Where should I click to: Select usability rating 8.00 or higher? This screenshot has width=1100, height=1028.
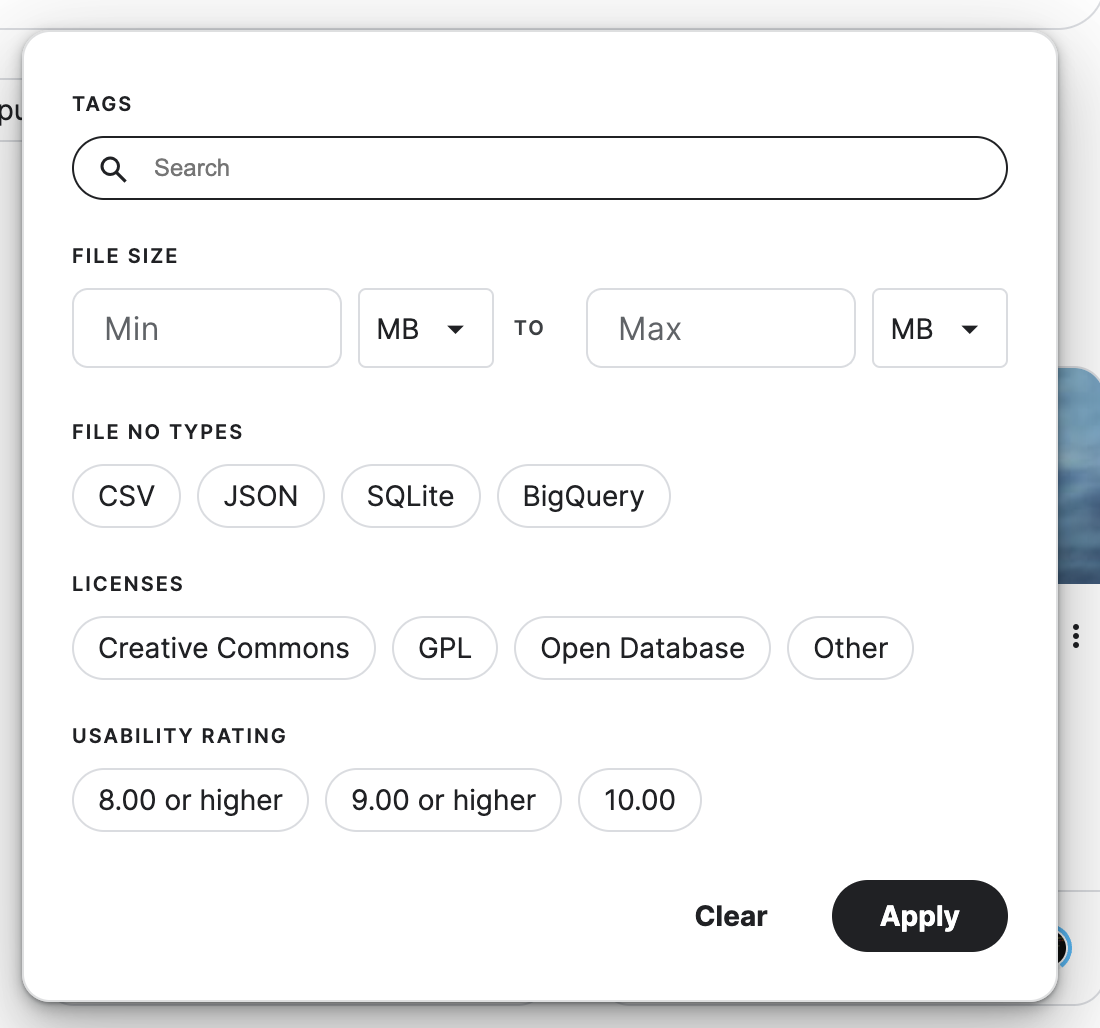coord(190,800)
